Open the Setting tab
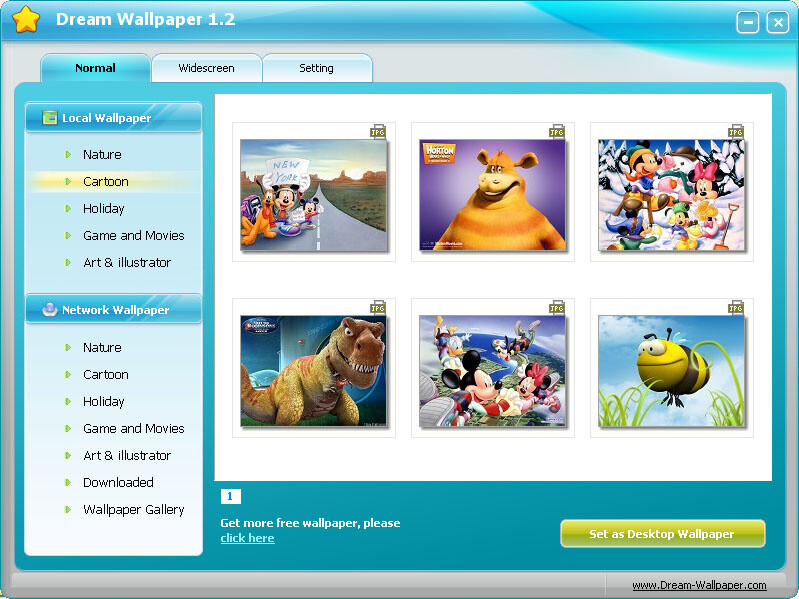This screenshot has height=599, width=799. coord(316,68)
